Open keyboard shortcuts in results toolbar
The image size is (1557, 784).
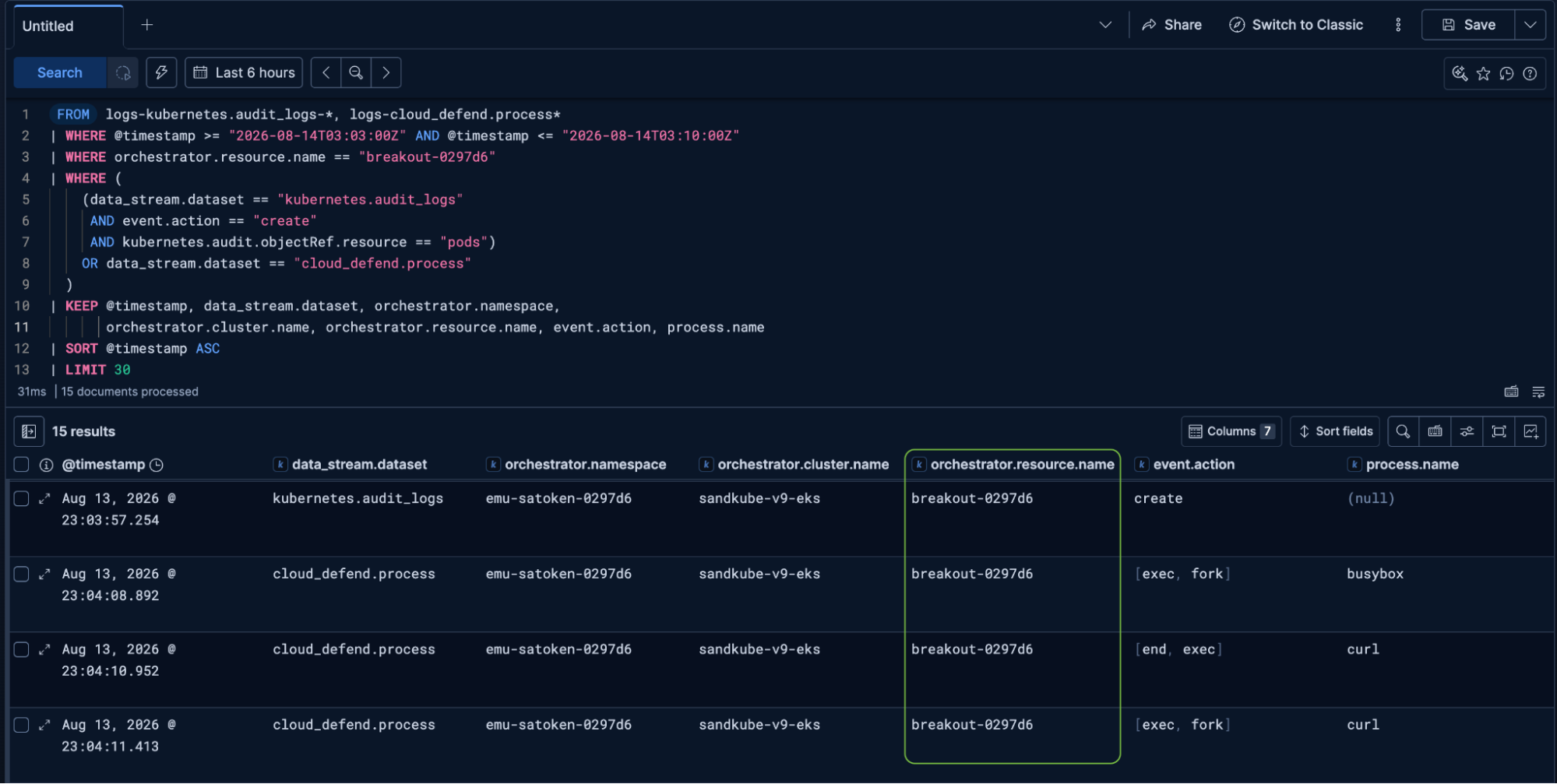[1435, 431]
